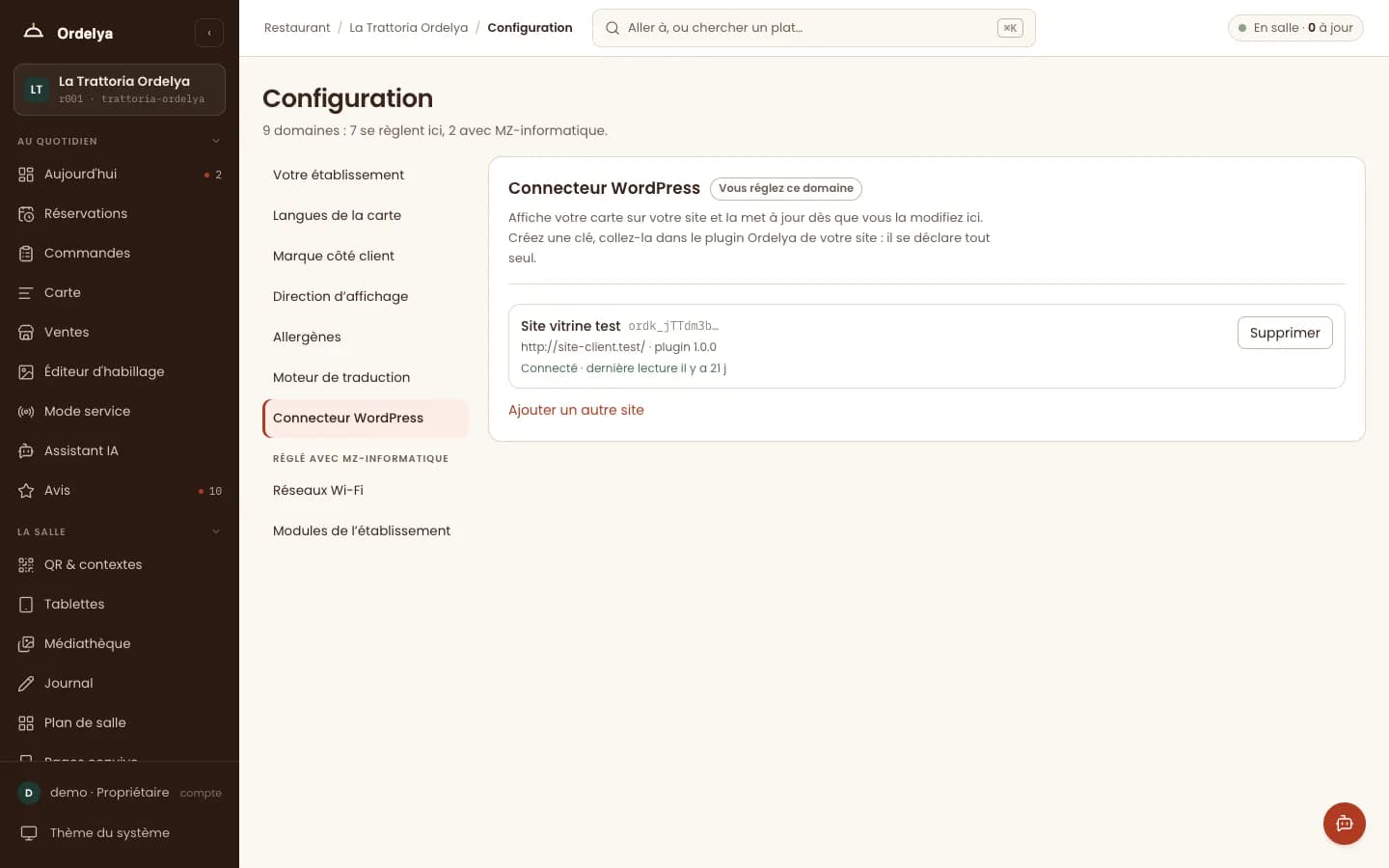This screenshot has width=1389, height=868.
Task: Select the Allergènes tab
Action: click(x=365, y=337)
